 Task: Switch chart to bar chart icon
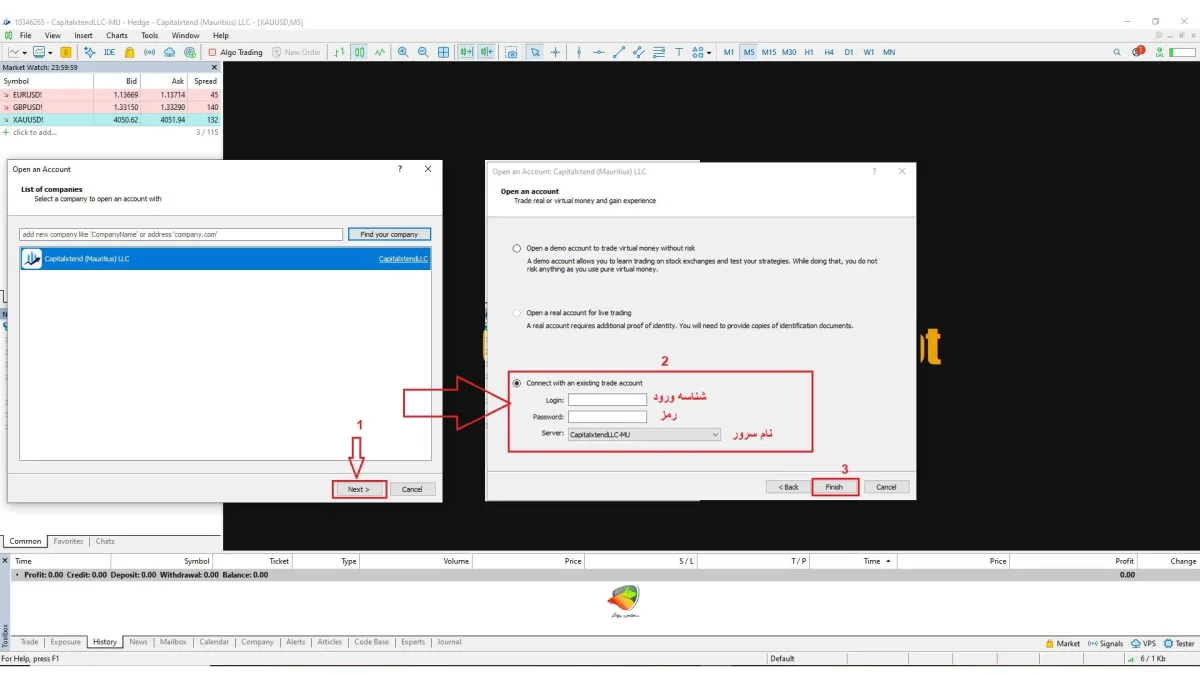(x=340, y=52)
